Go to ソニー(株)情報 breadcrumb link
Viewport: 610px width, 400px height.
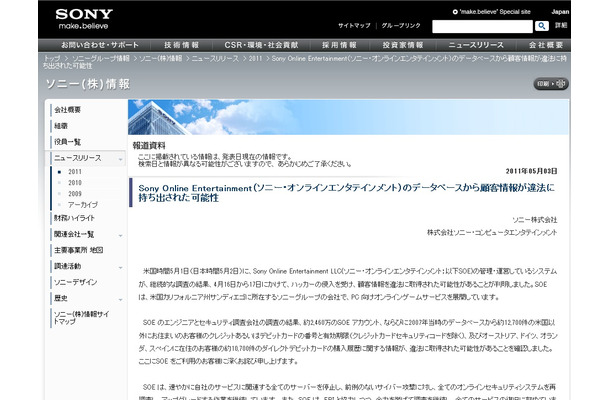[x=160, y=58]
